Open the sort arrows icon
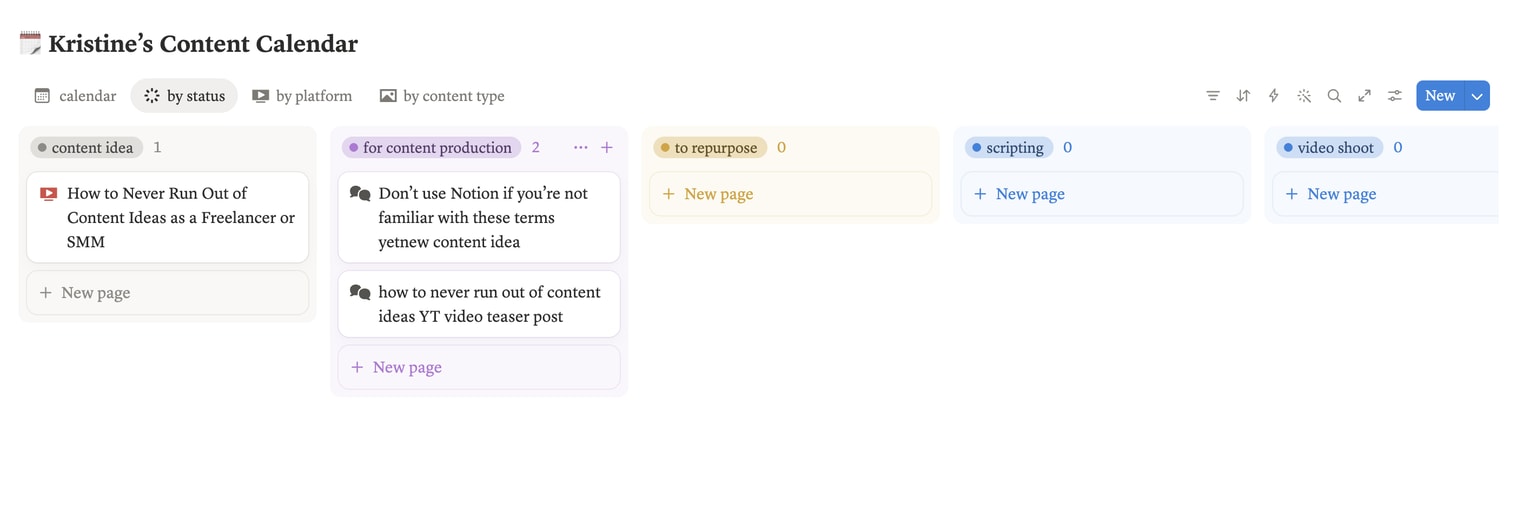Screen dimensions: 1536x514 coord(1243,96)
